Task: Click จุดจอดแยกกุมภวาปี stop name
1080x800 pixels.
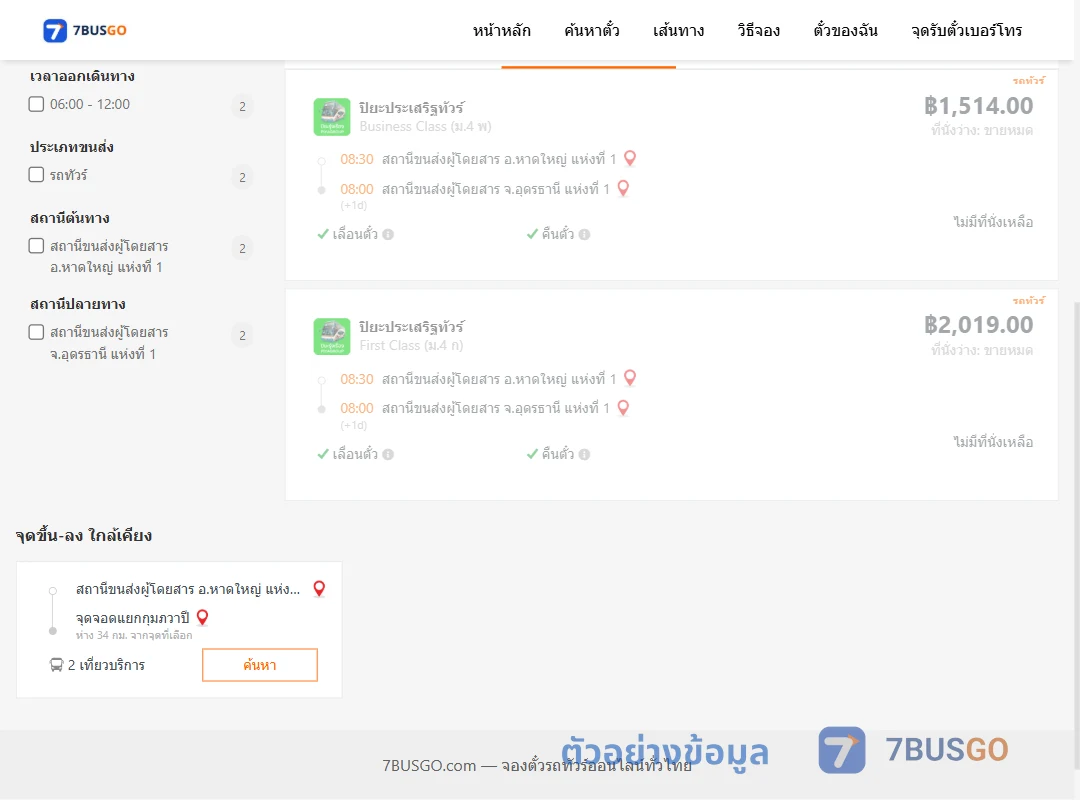Action: click(132, 617)
